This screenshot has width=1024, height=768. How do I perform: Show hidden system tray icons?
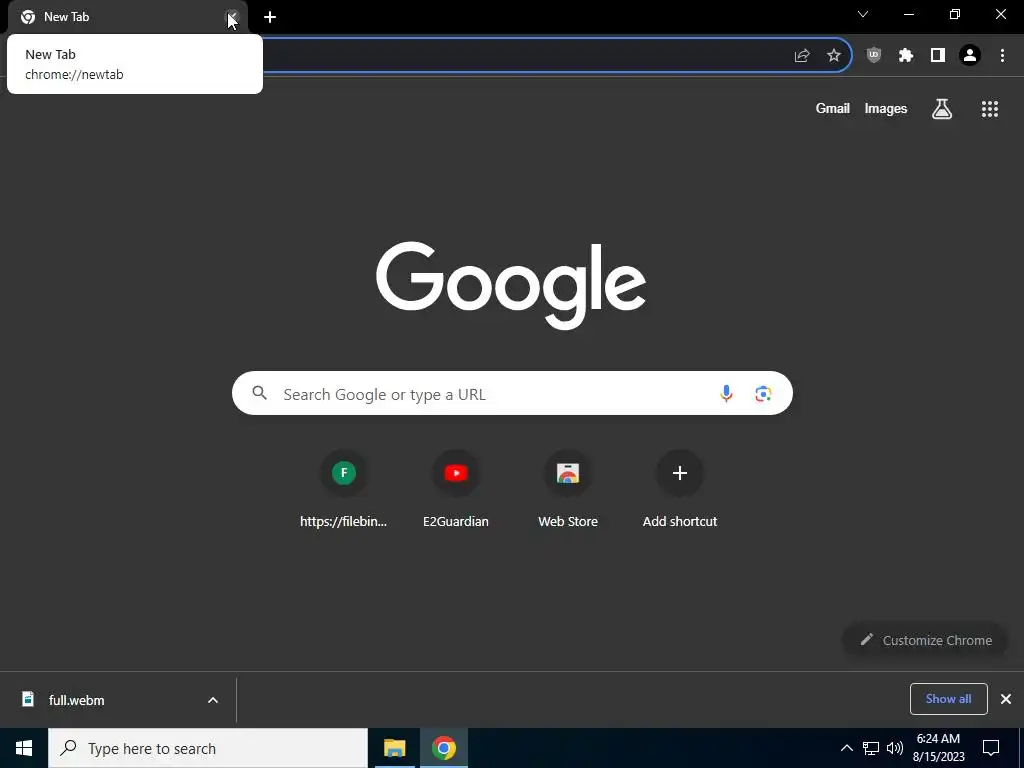tap(846, 748)
